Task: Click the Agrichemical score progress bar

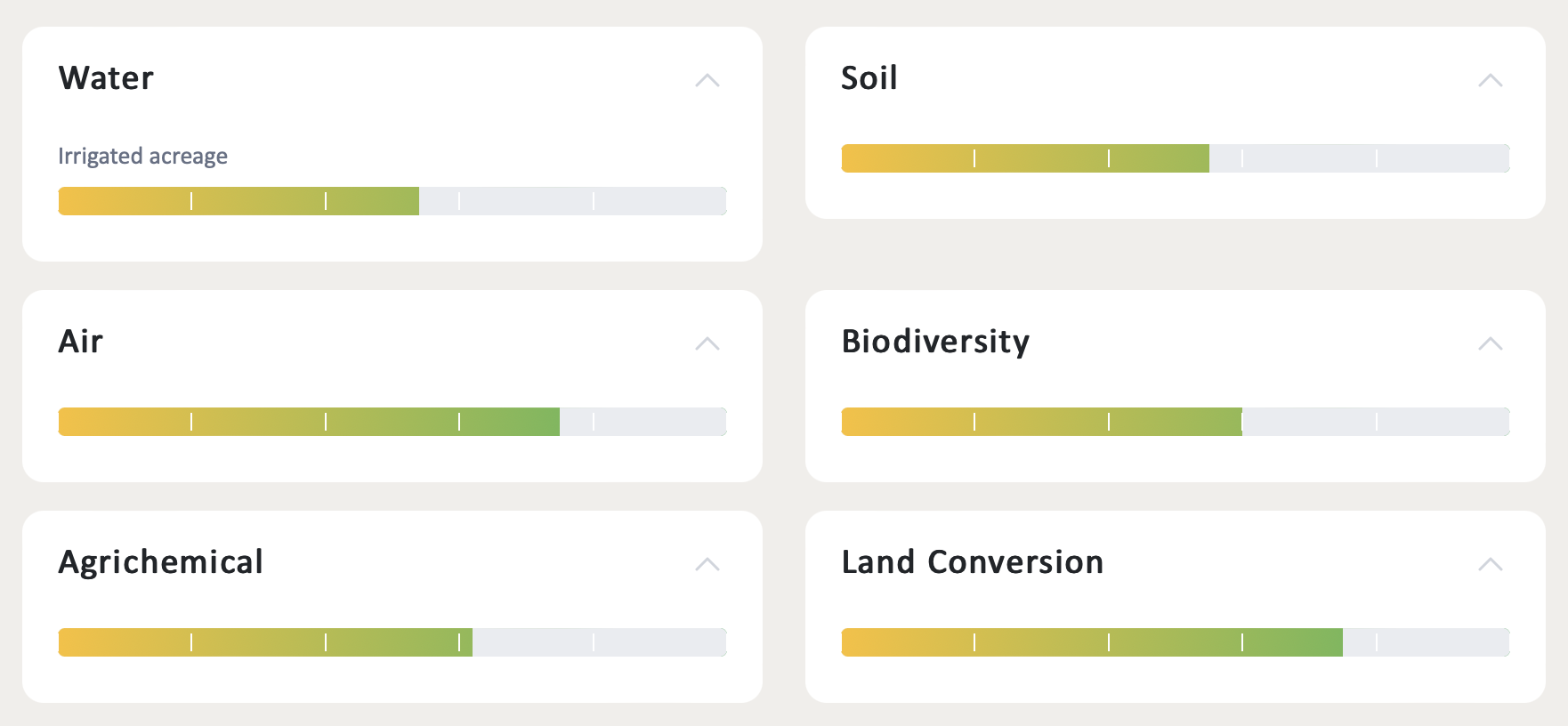Action: (x=392, y=642)
